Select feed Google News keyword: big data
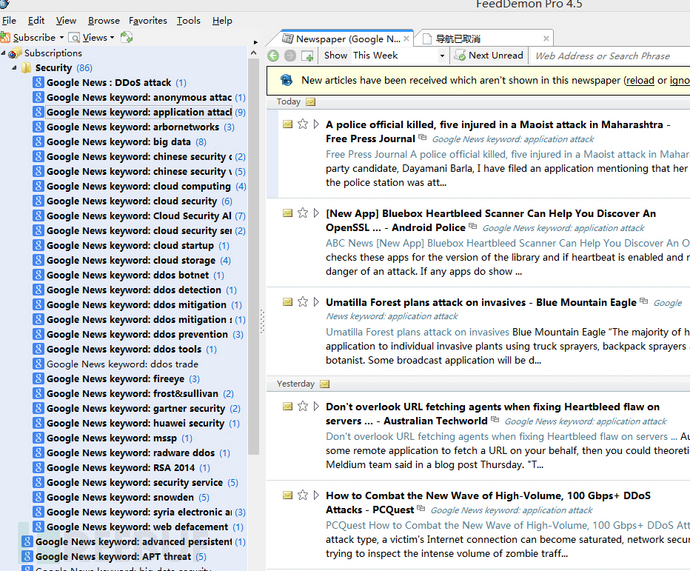 119,142
